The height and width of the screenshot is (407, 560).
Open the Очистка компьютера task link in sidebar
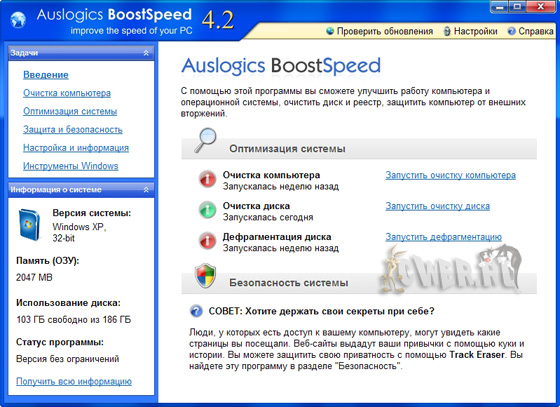67,93
